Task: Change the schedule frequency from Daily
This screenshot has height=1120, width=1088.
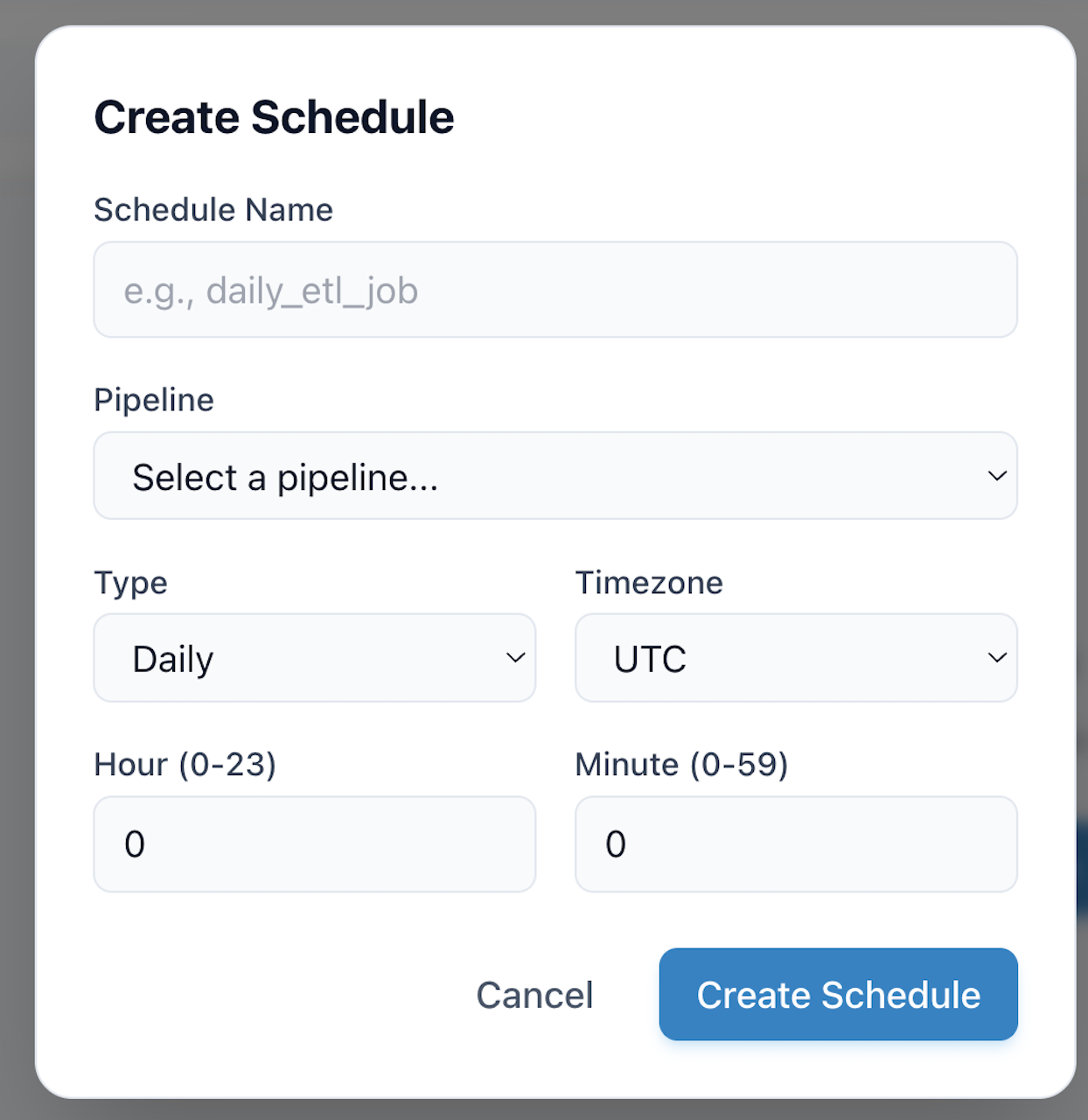Action: click(314, 658)
